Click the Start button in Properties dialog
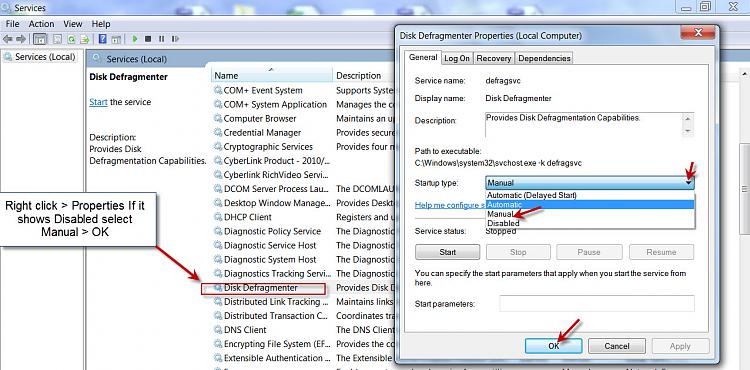 point(447,252)
